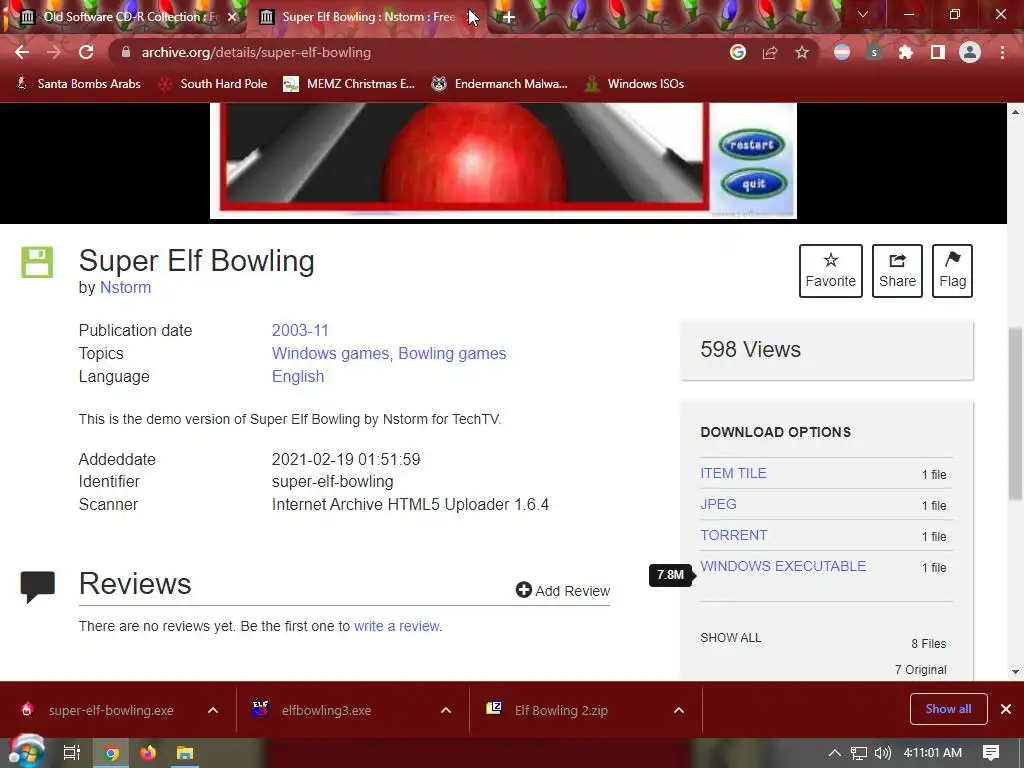Click the Reviews speech bubble icon
The image size is (1024, 768).
coord(38,586)
